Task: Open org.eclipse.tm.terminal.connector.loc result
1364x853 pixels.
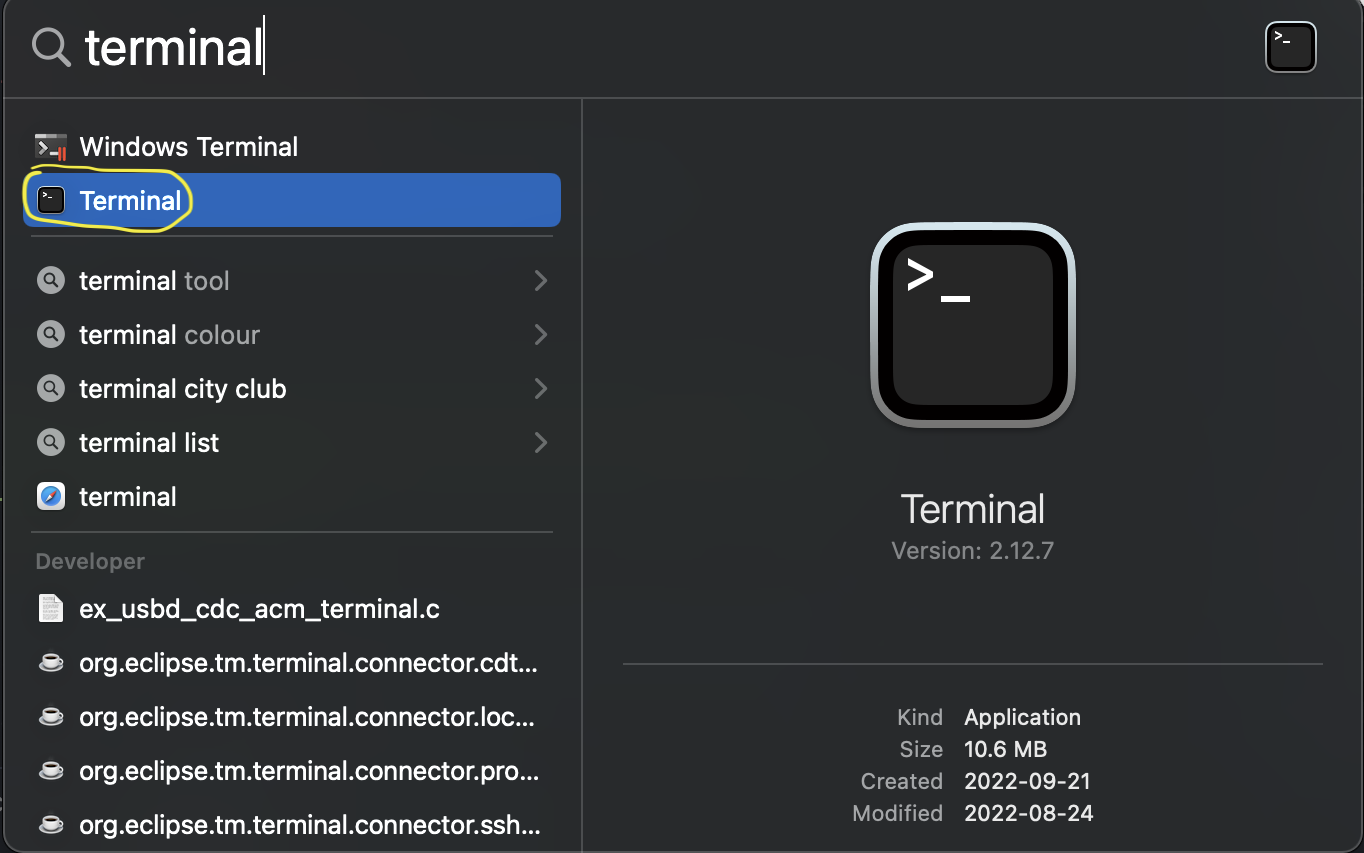Action: (292, 717)
